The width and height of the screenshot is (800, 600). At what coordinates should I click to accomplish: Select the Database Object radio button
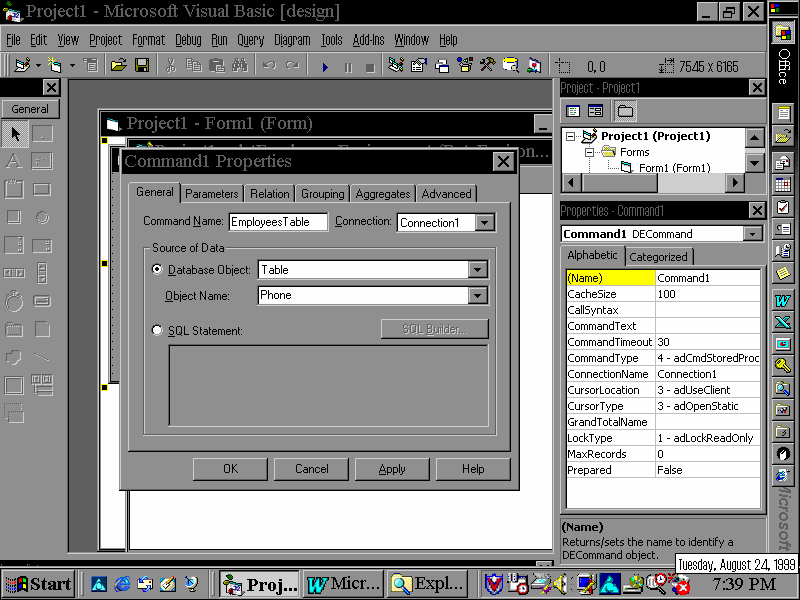pos(157,270)
